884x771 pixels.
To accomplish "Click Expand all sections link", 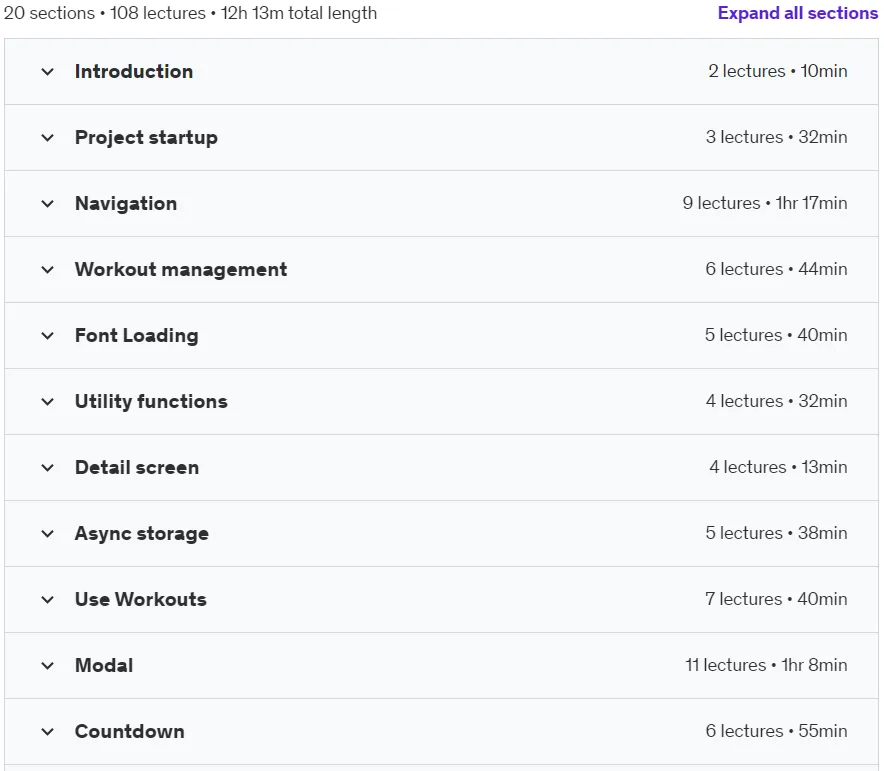I will (x=797, y=13).
